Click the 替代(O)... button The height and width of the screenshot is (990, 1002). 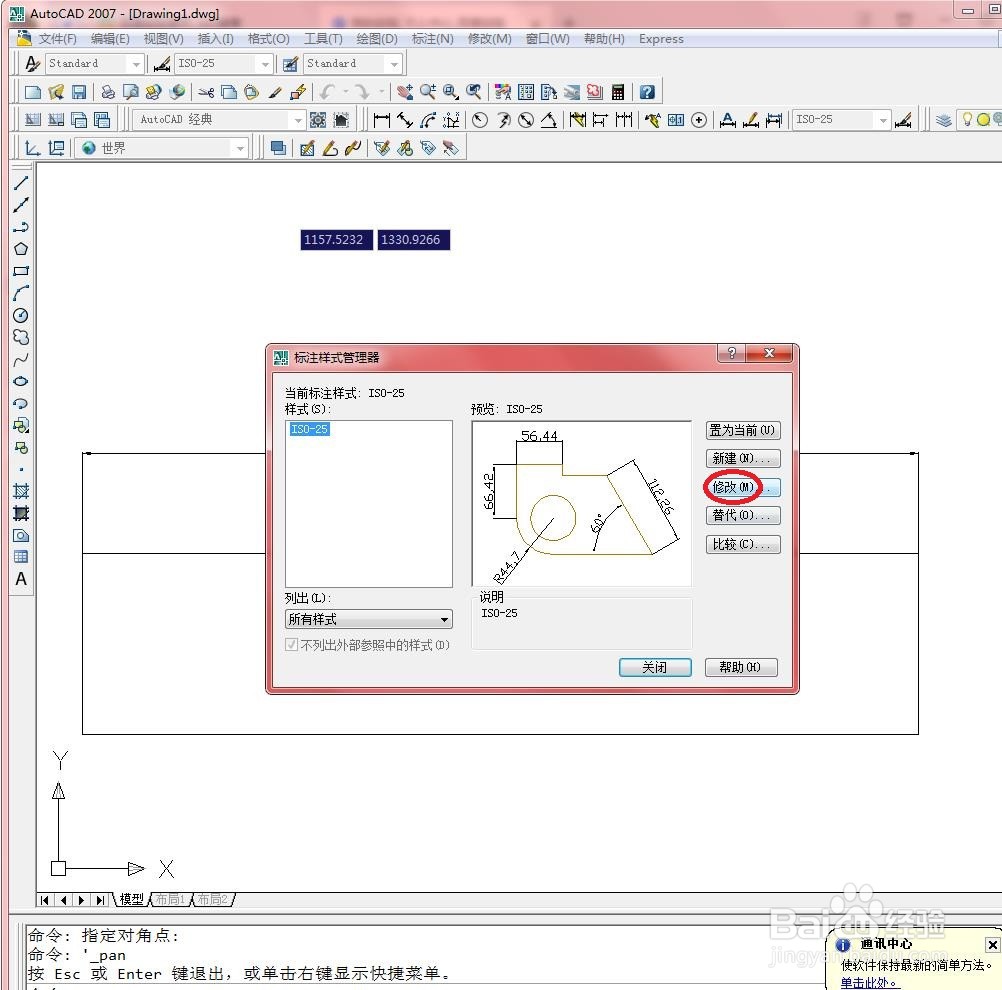click(x=743, y=515)
